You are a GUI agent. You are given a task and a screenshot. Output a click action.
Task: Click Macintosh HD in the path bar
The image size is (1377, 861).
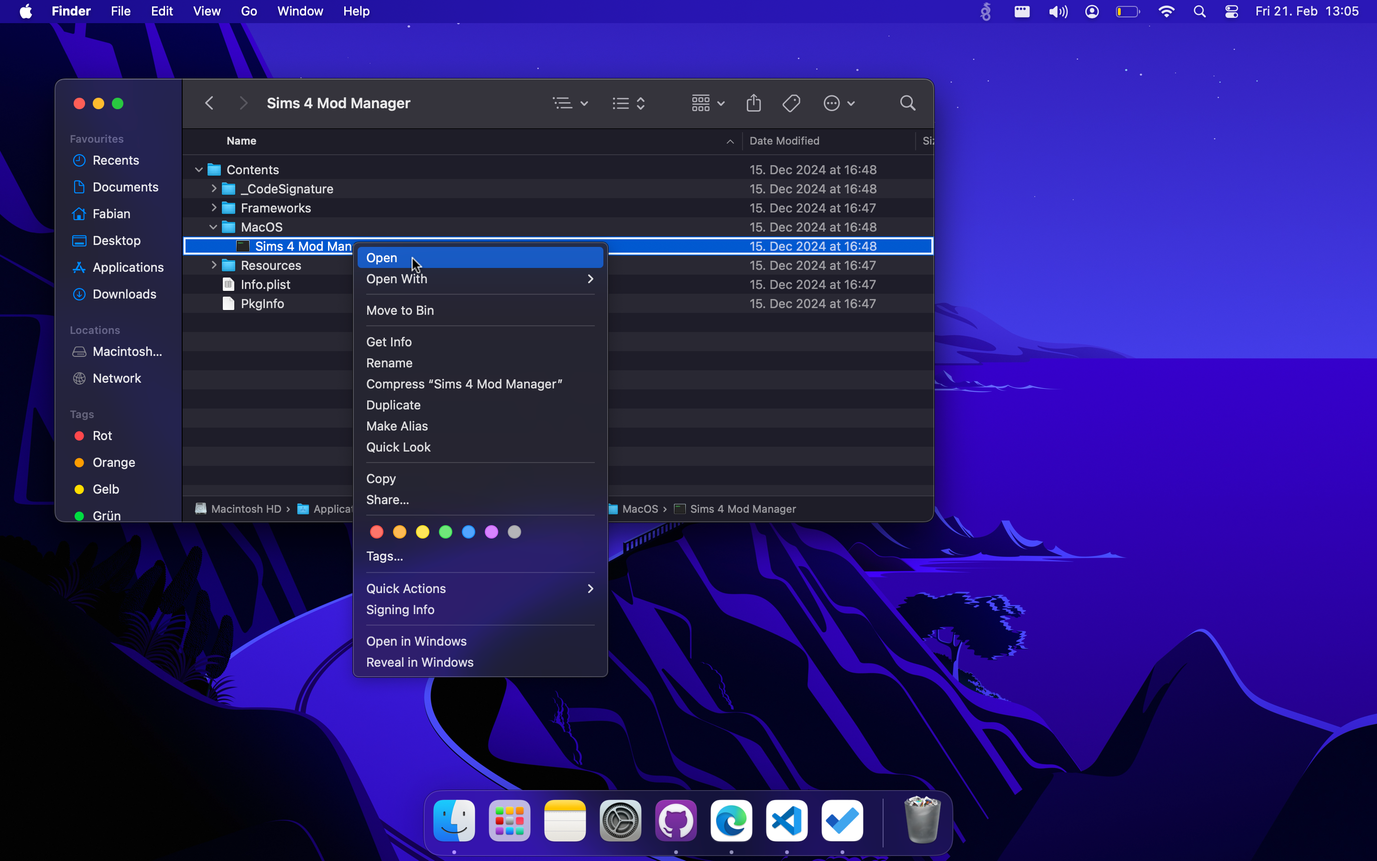238,509
